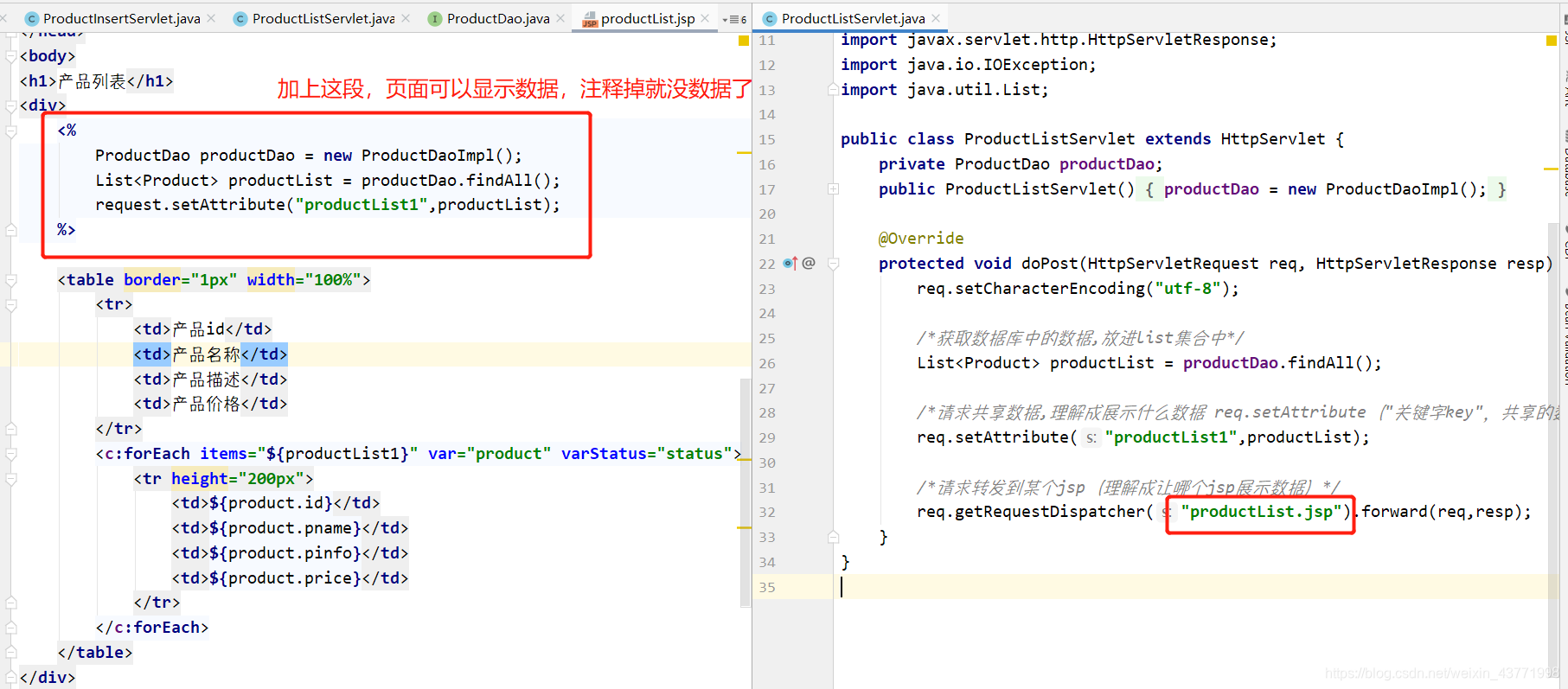The image size is (1568, 689).
Task: Open JSP editor inspection status indicator
Action: point(743,41)
